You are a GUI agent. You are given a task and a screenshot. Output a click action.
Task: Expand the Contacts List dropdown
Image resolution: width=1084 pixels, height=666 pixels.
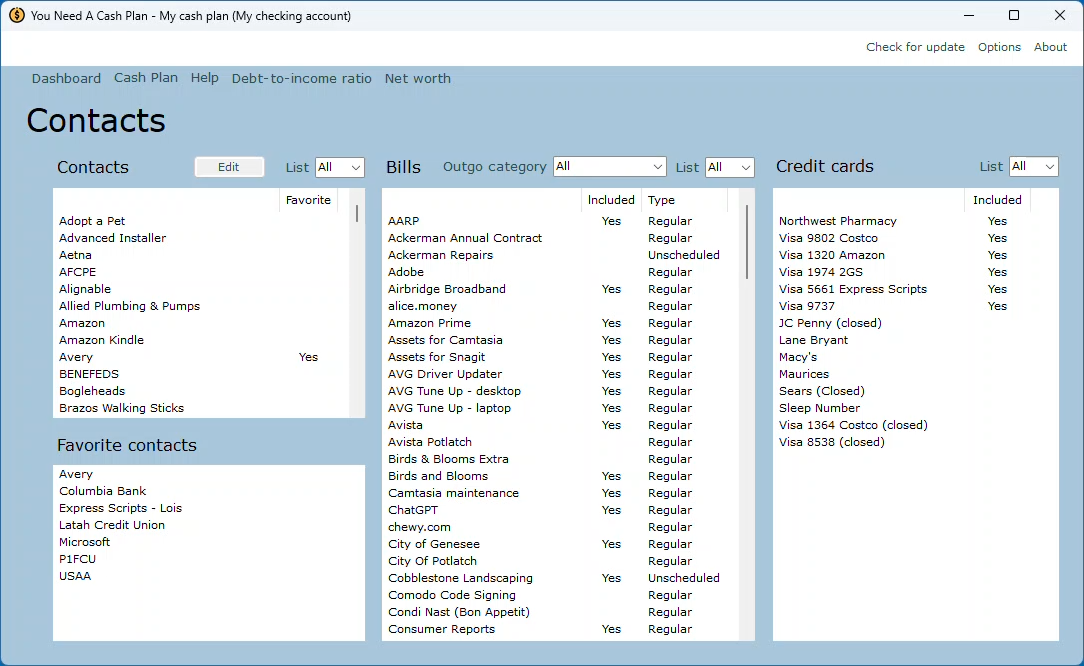[x=340, y=167]
